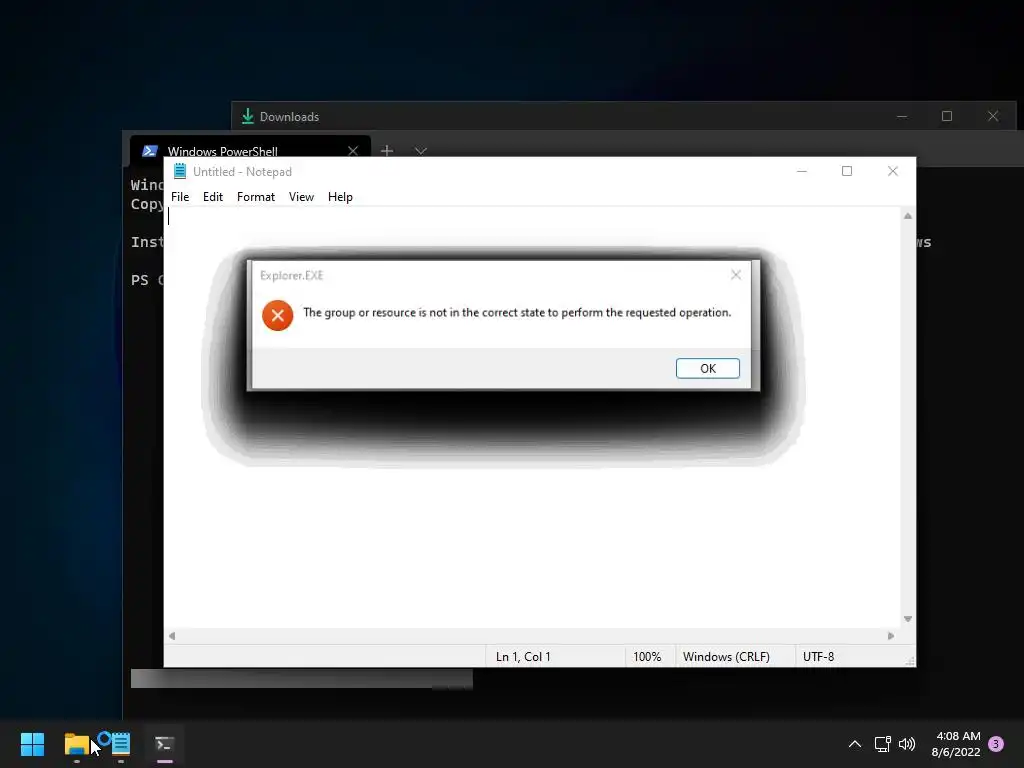
Task: Open the Notepad Help menu
Action: 340,197
